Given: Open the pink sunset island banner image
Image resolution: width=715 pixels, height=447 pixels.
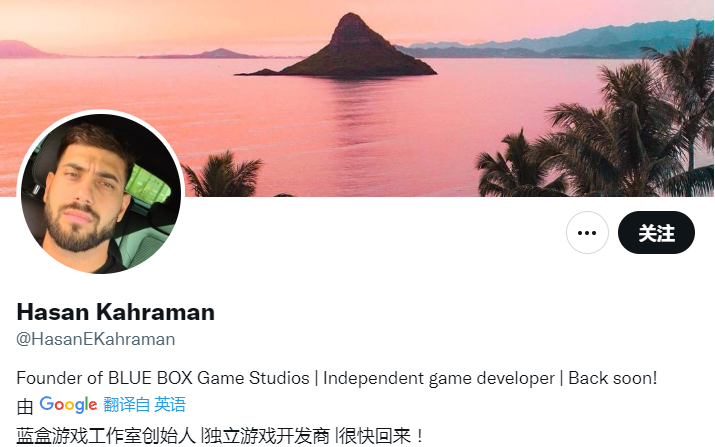Looking at the screenshot, I should [358, 98].
